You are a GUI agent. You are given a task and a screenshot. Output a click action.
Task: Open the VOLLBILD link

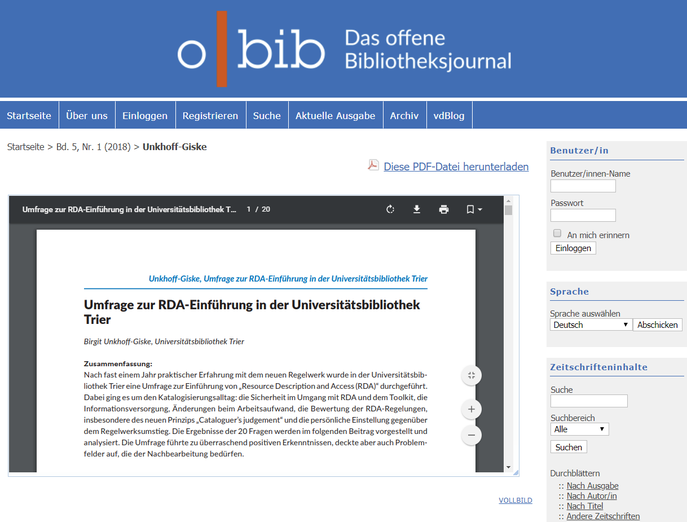pyautogui.click(x=515, y=500)
